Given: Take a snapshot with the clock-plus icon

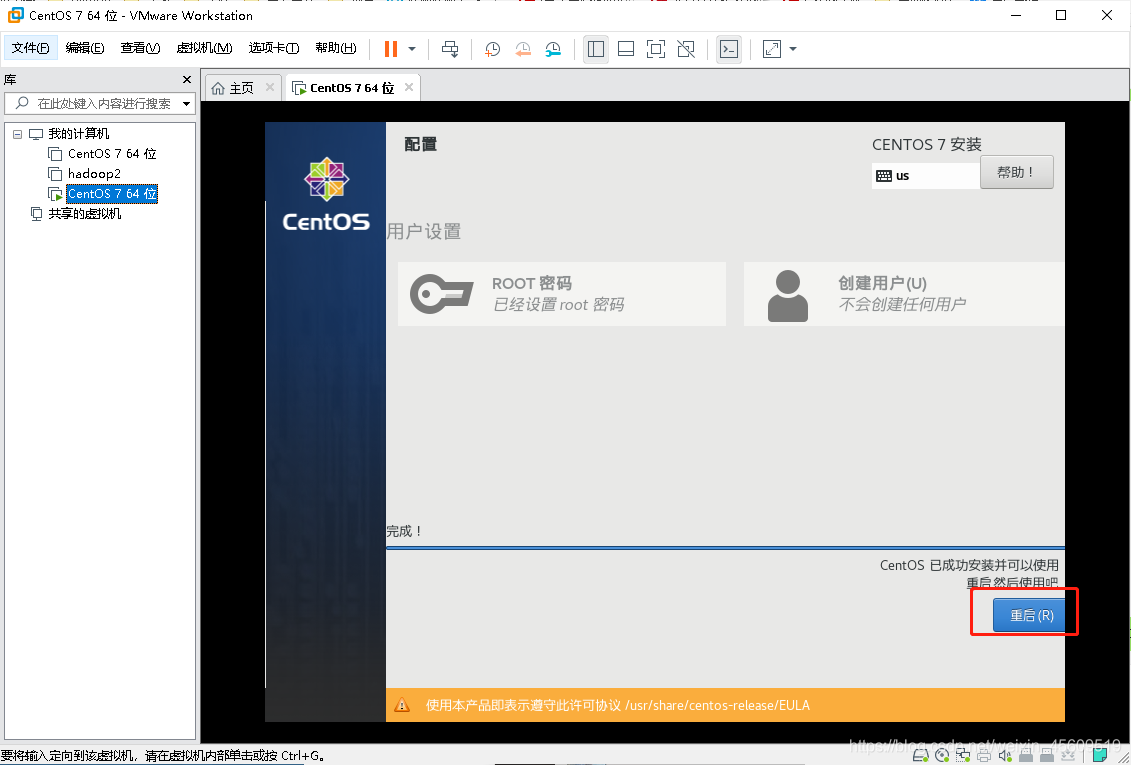Looking at the screenshot, I should tap(493, 49).
